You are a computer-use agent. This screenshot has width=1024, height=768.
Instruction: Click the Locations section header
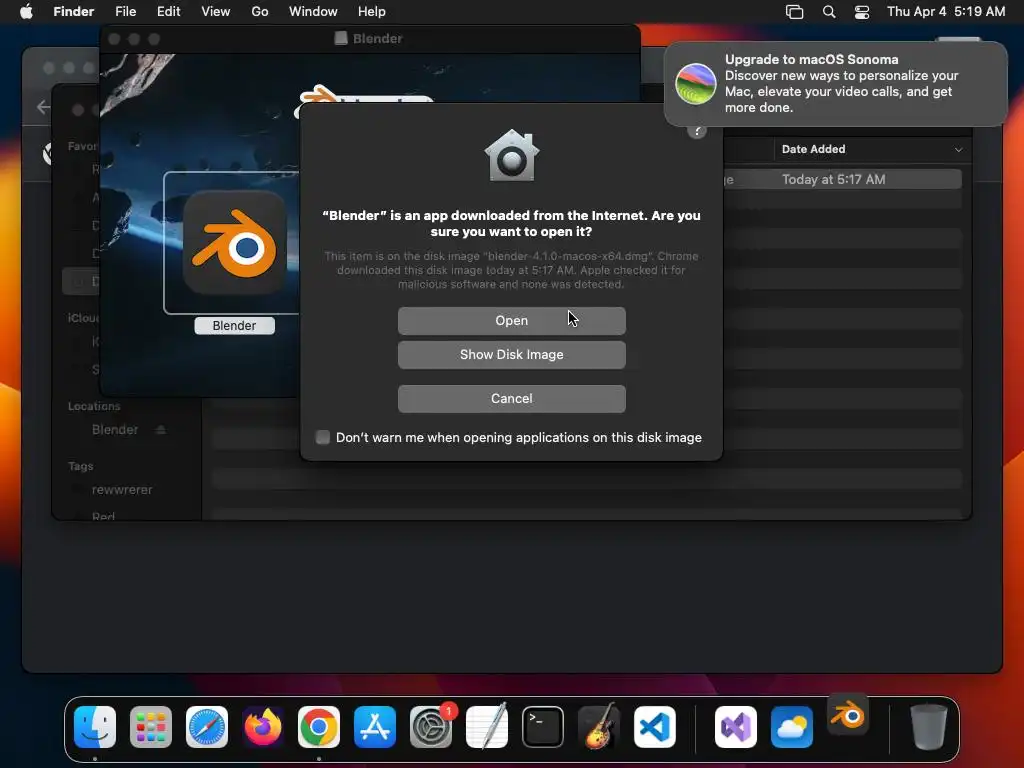click(x=94, y=406)
